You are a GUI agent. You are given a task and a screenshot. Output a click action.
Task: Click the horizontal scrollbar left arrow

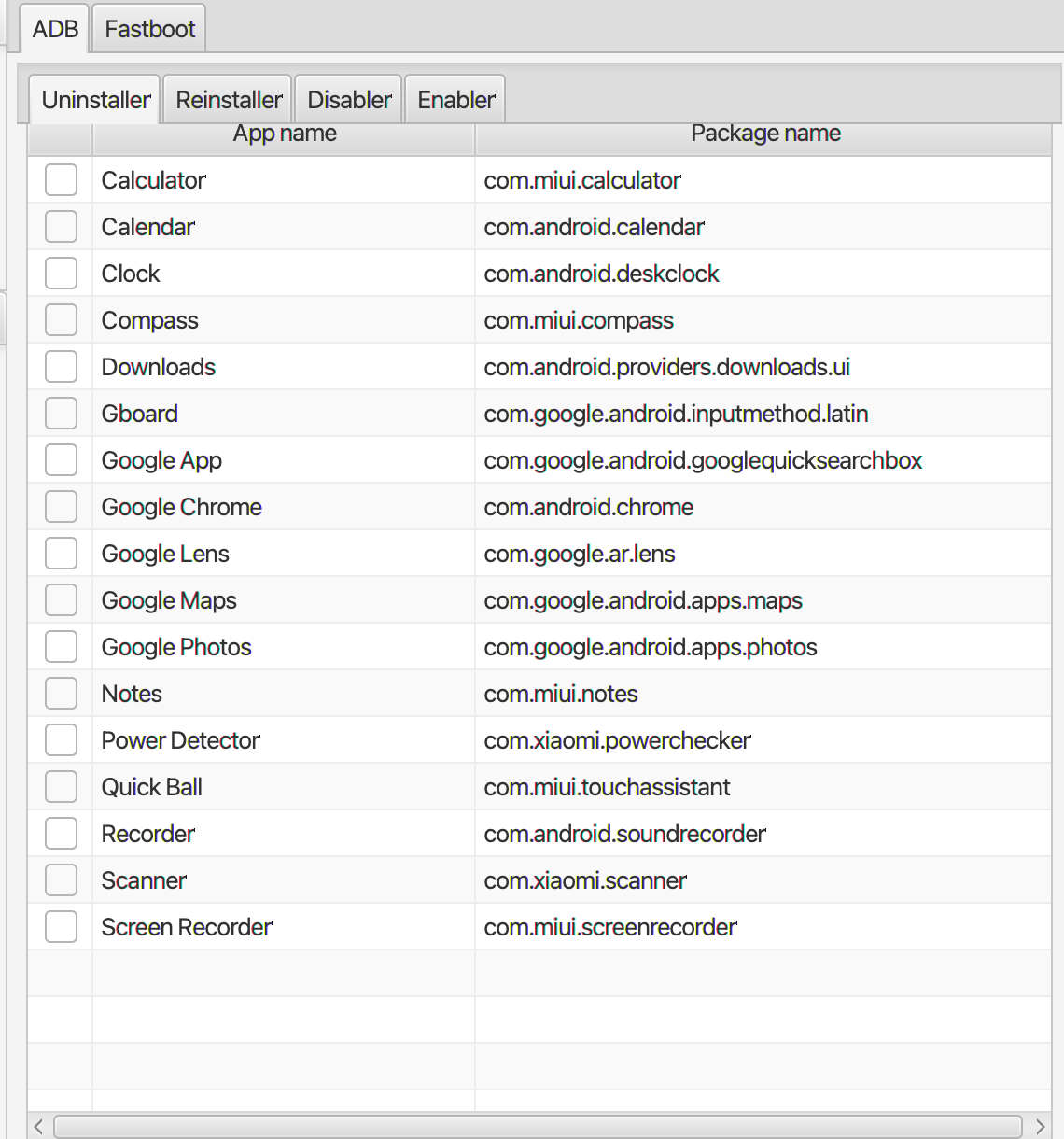(38, 1126)
